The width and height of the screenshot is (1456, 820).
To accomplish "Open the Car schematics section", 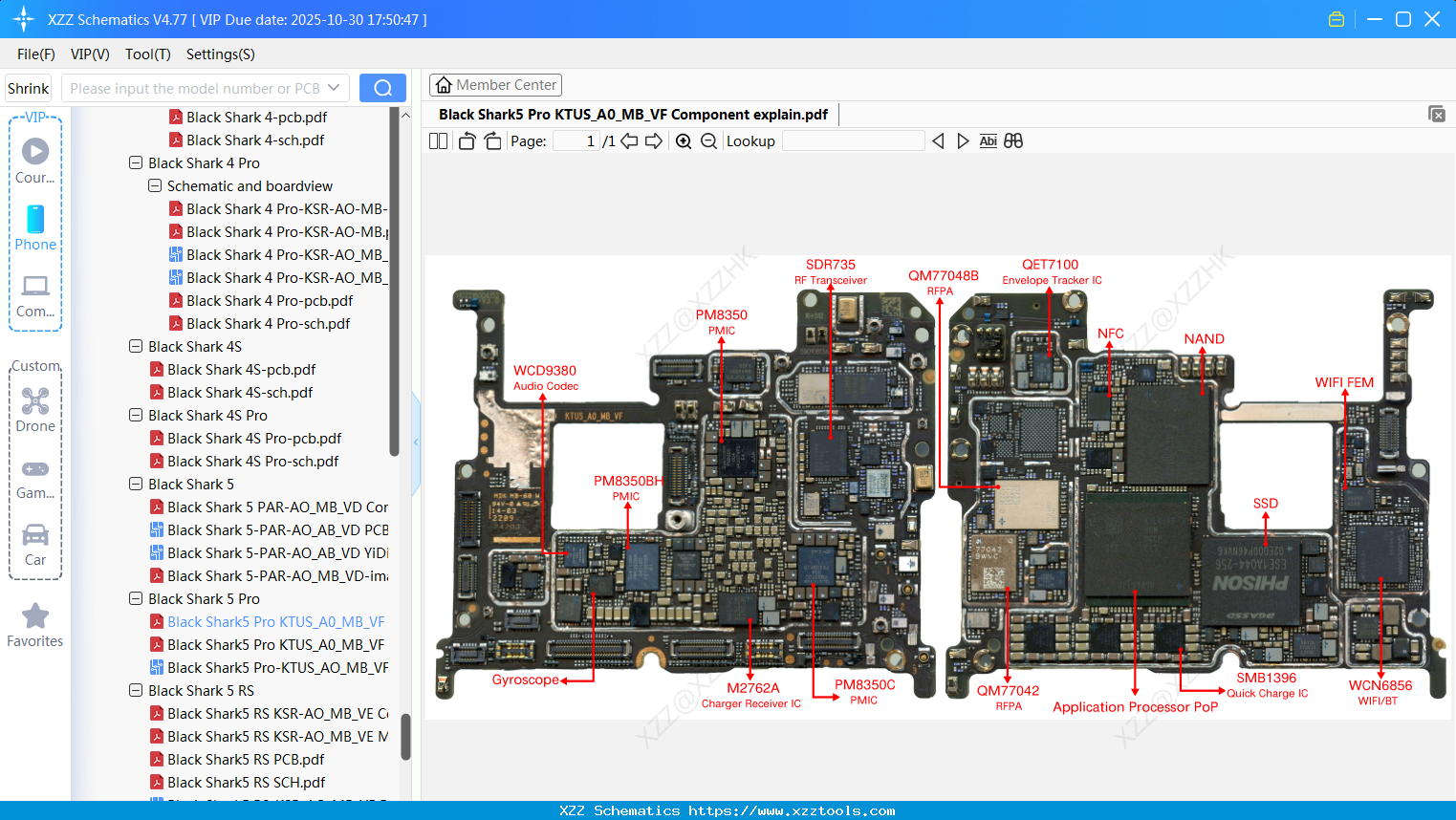I will [x=35, y=543].
